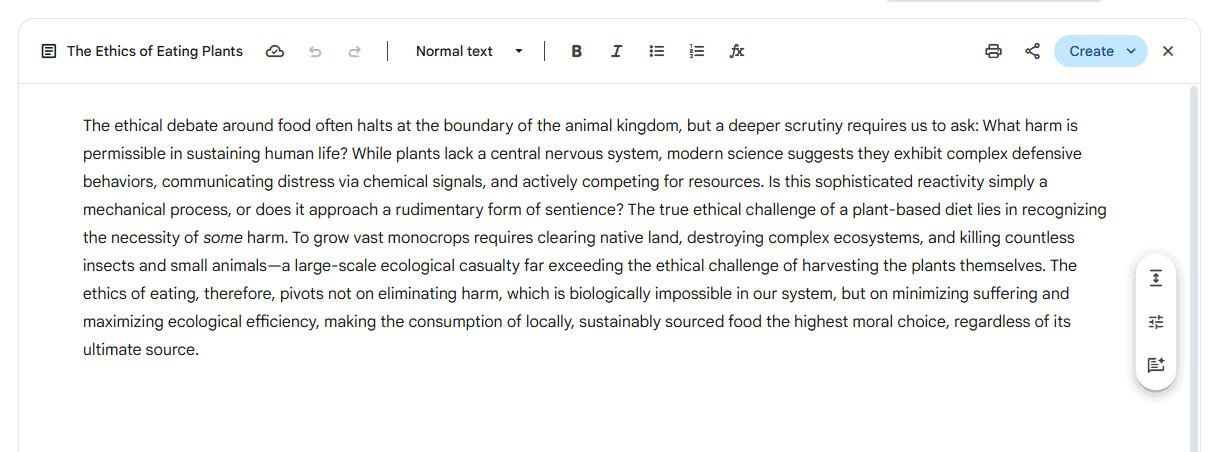Open the share options icon
The height and width of the screenshot is (452, 1216).
click(1033, 51)
